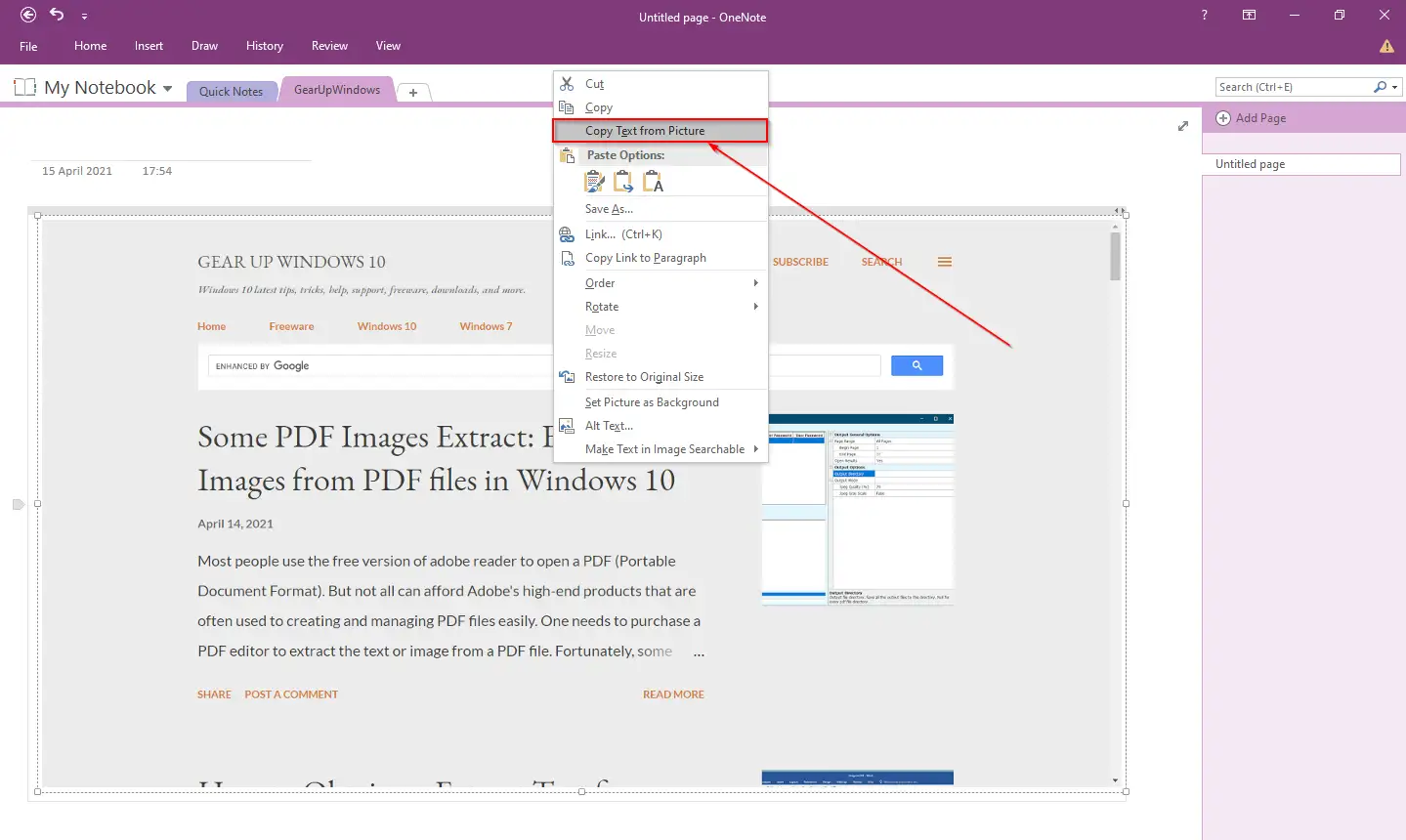
Task: Select Copy Text from Picture
Action: click(660, 131)
